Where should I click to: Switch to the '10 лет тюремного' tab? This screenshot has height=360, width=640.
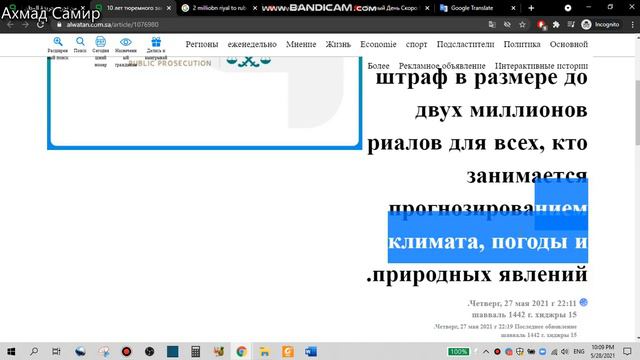[133, 8]
